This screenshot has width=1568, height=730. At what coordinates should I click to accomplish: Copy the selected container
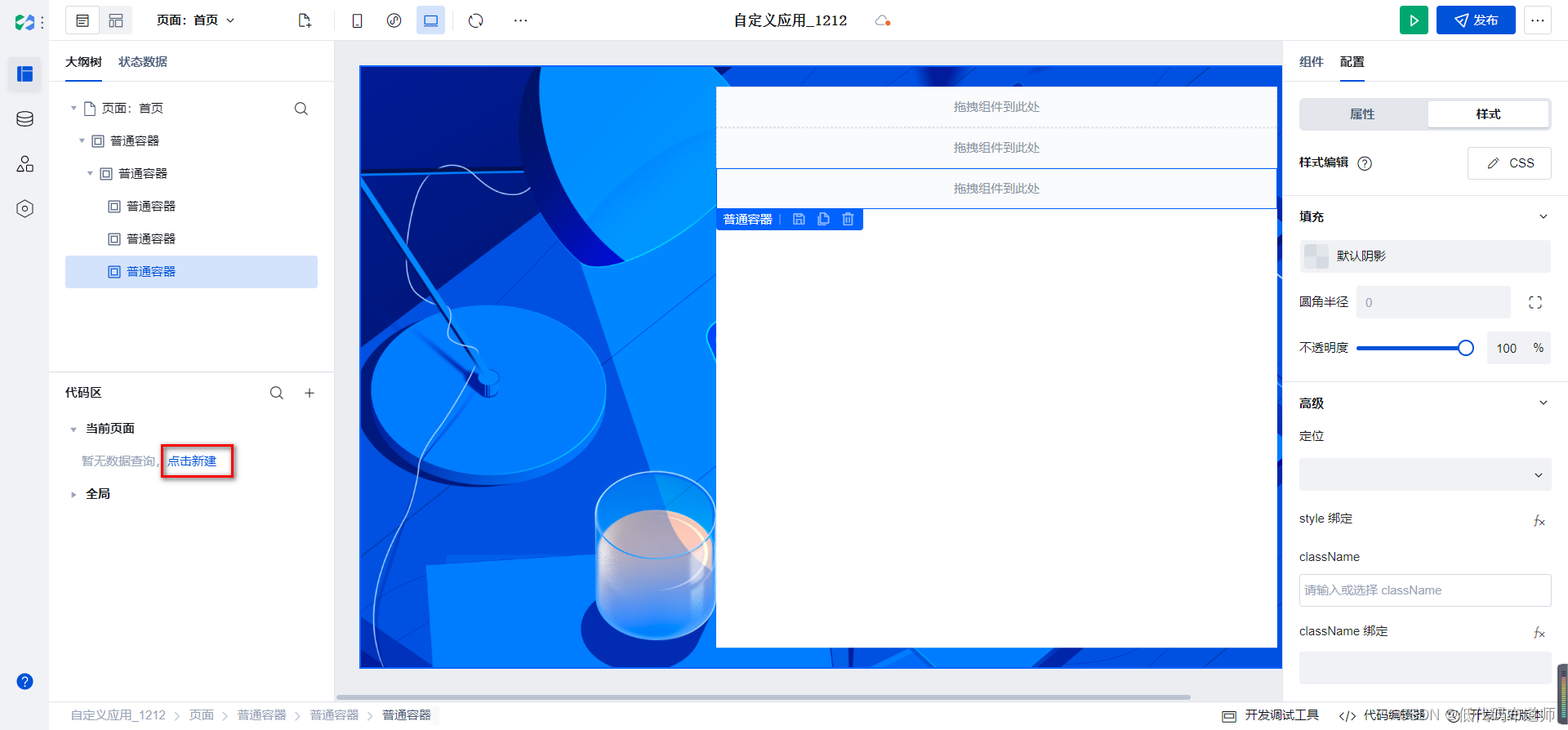823,219
